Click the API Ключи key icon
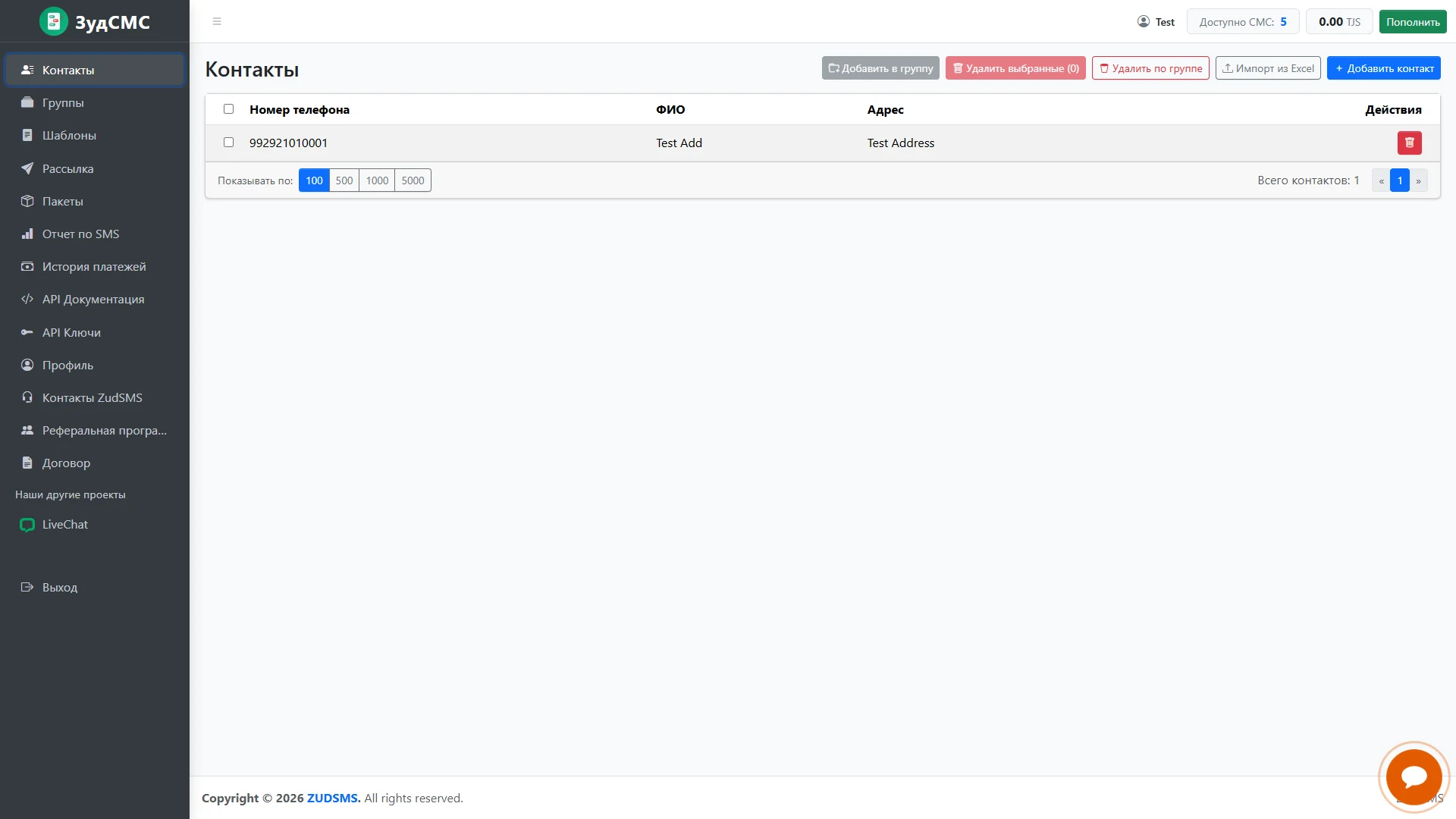 27,332
